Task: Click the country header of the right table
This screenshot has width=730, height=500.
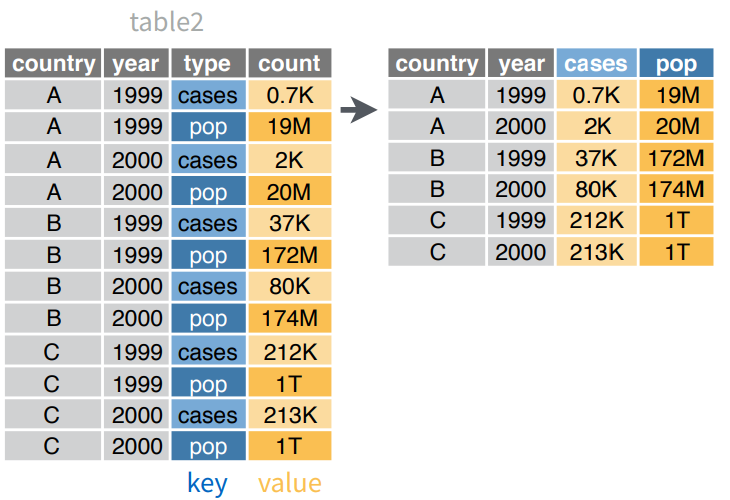Action: [x=437, y=63]
